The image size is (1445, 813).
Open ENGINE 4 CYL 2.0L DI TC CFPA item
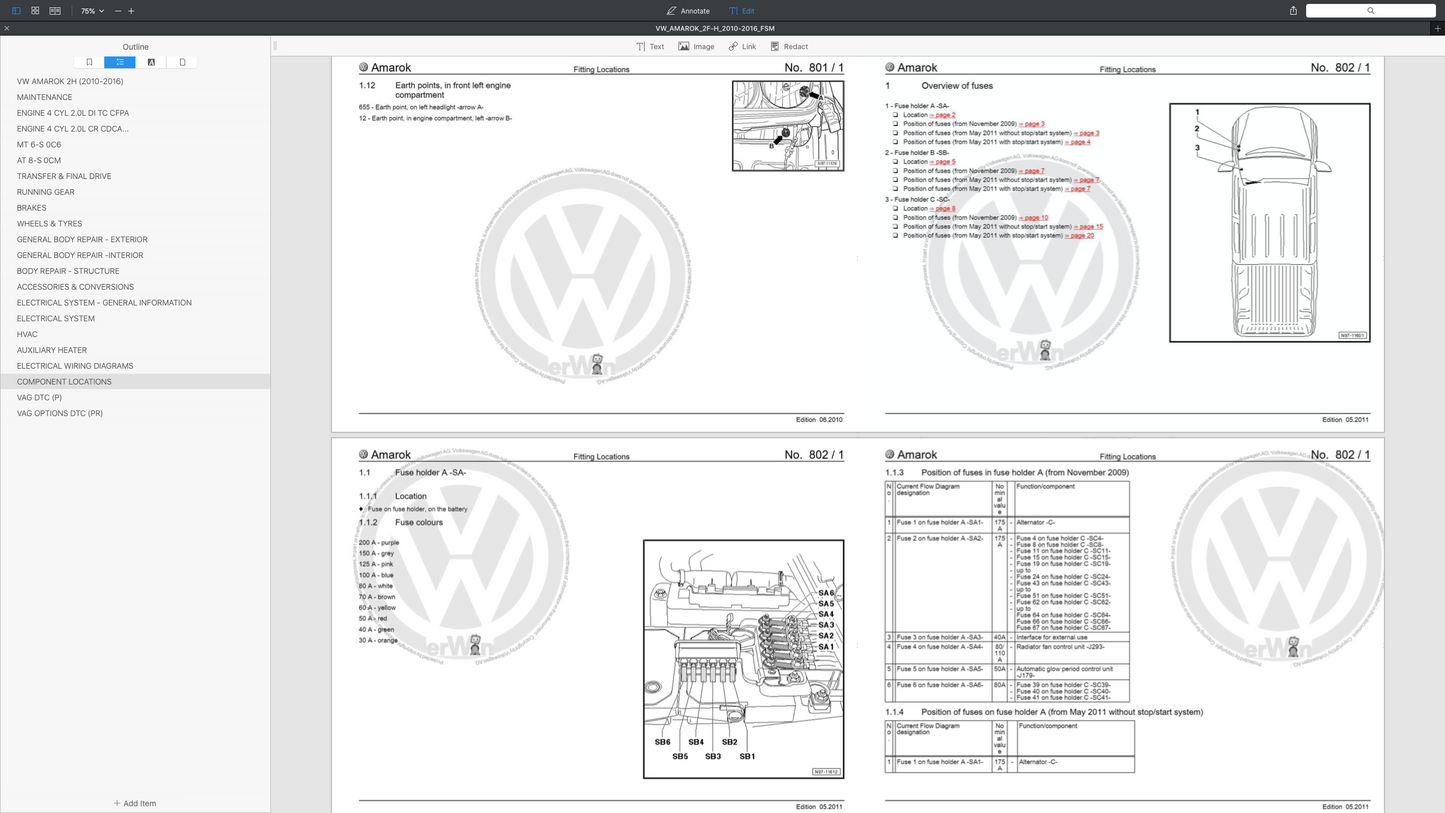click(73, 113)
